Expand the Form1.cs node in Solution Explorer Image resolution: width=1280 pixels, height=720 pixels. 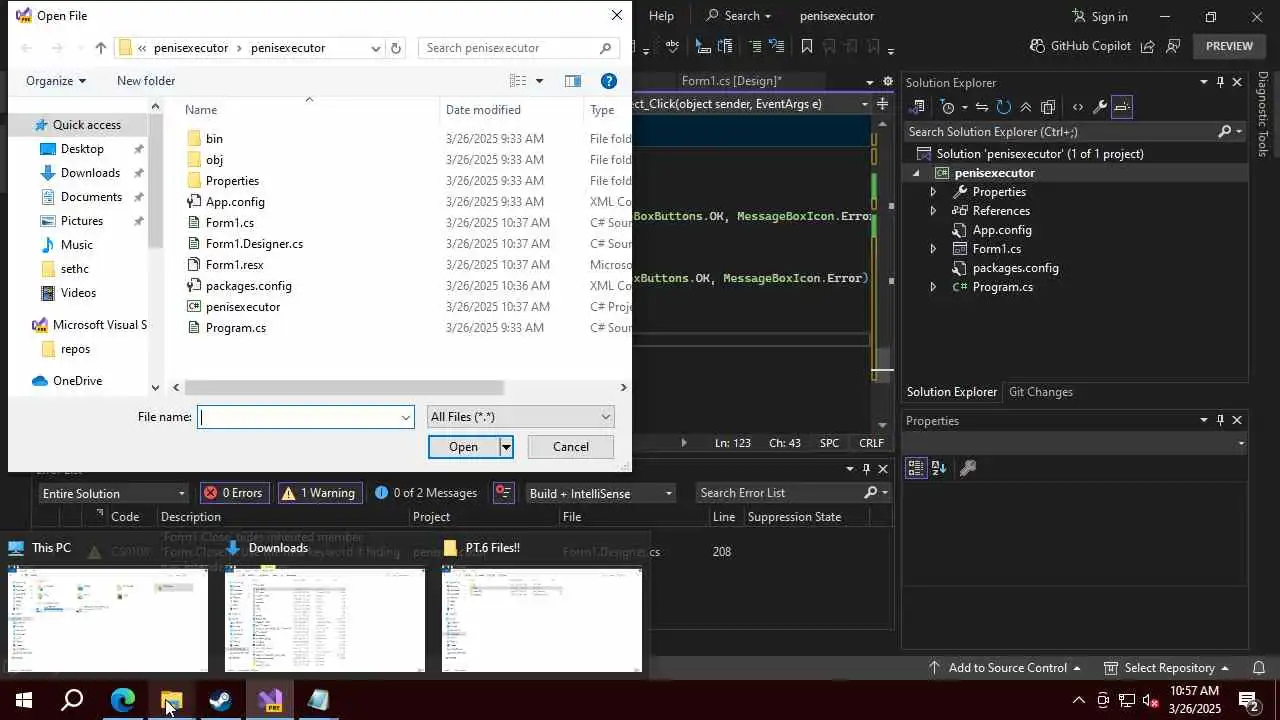coord(933,249)
